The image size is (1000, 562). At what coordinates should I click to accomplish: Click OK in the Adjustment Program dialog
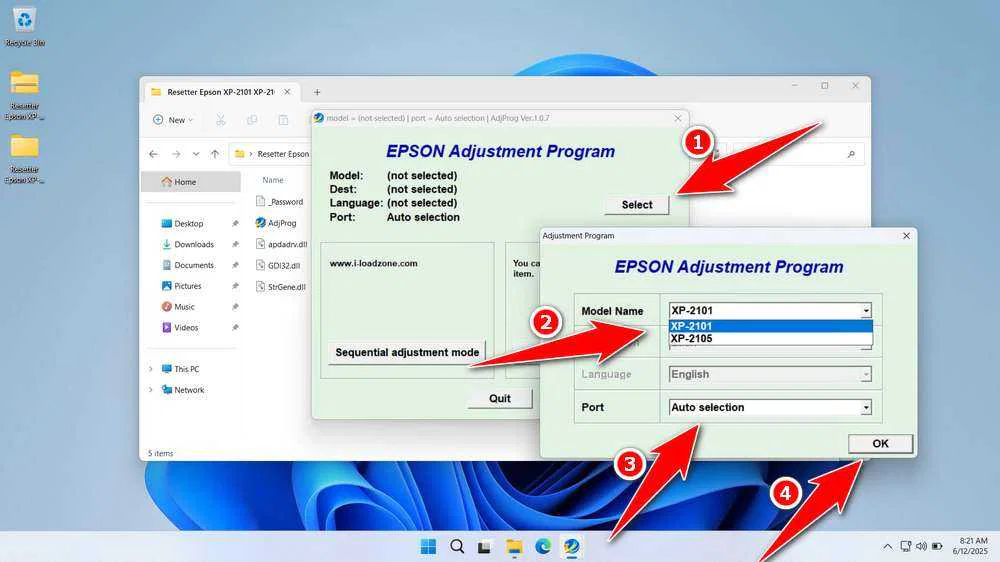click(x=880, y=443)
